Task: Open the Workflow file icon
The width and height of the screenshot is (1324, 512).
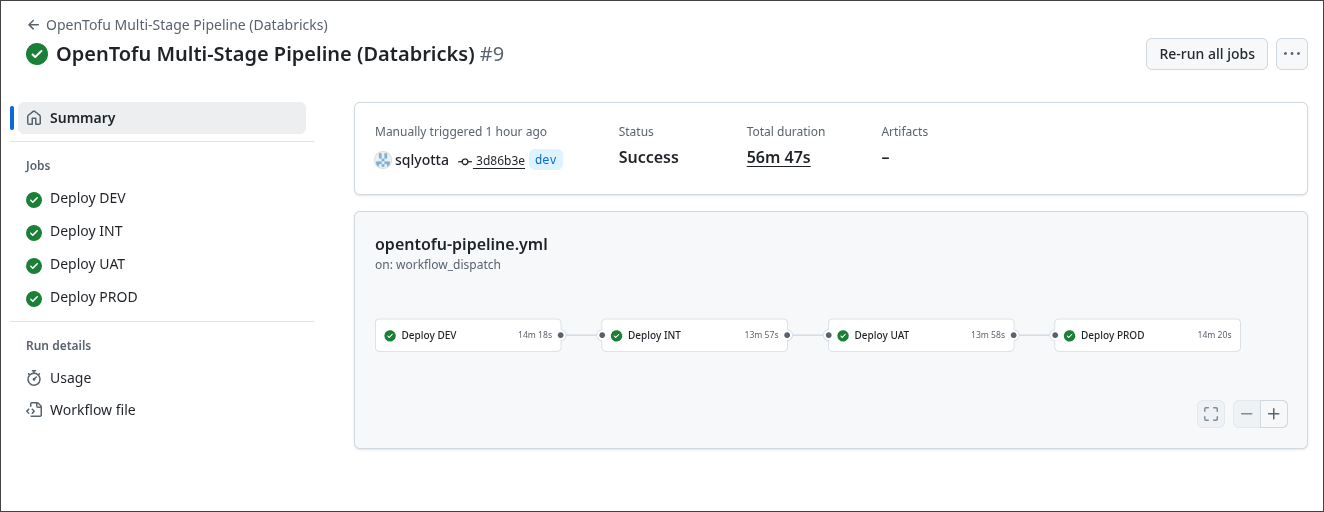Action: point(34,410)
